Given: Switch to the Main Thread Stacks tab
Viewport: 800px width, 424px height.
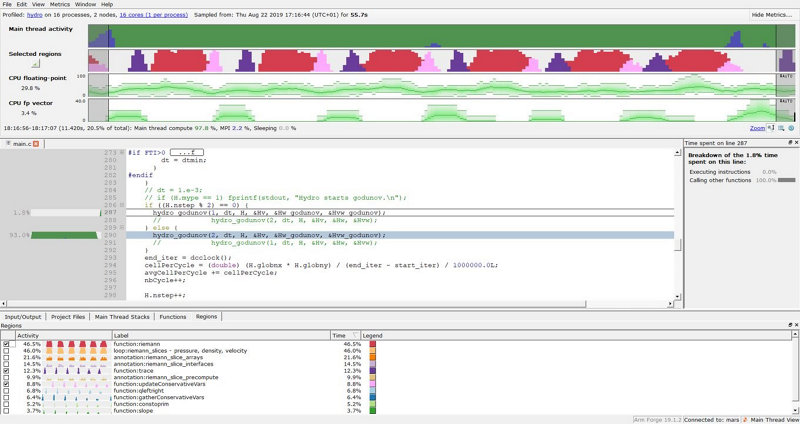Looking at the screenshot, I should pyautogui.click(x=122, y=317).
